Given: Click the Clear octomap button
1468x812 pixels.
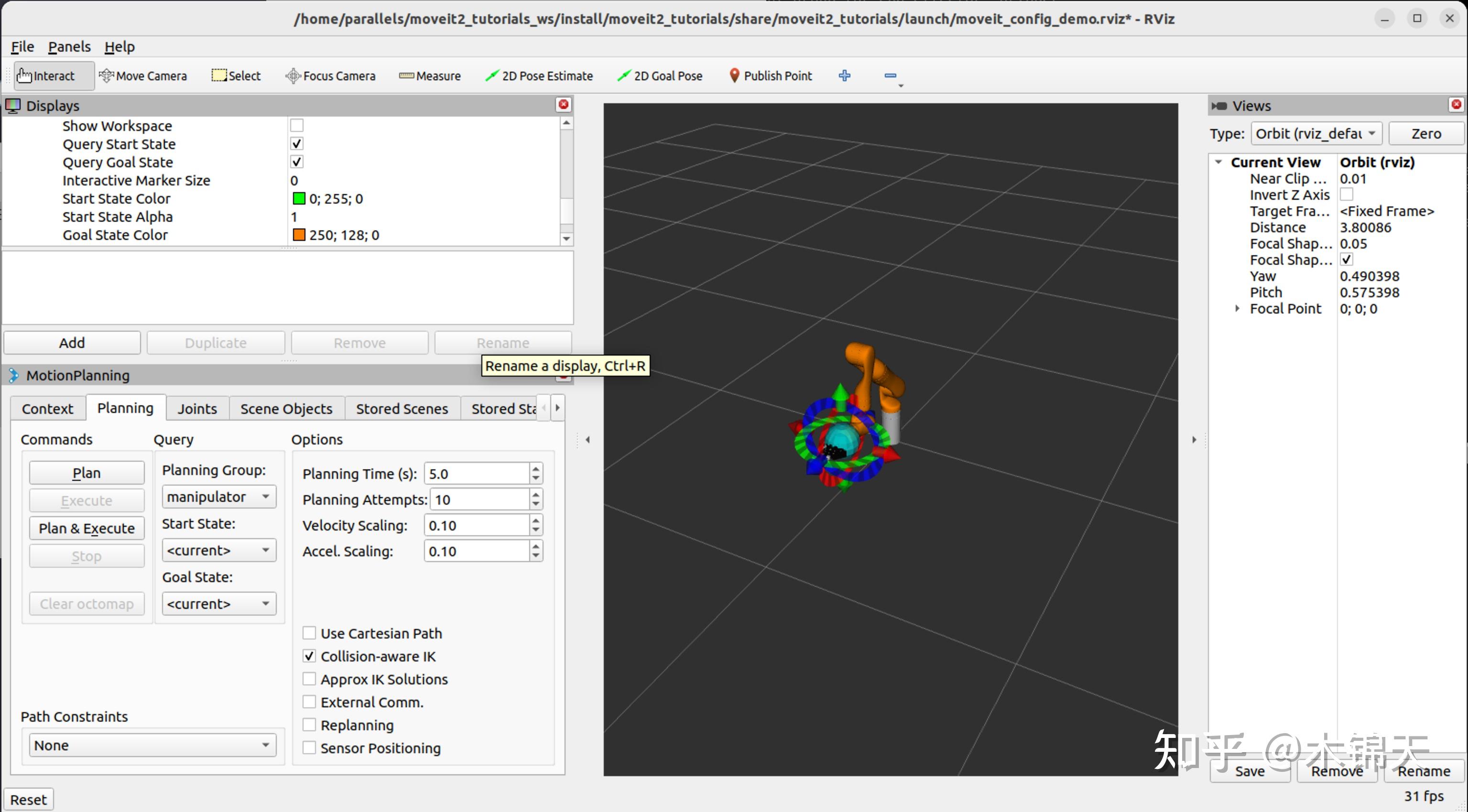Looking at the screenshot, I should pos(87,603).
